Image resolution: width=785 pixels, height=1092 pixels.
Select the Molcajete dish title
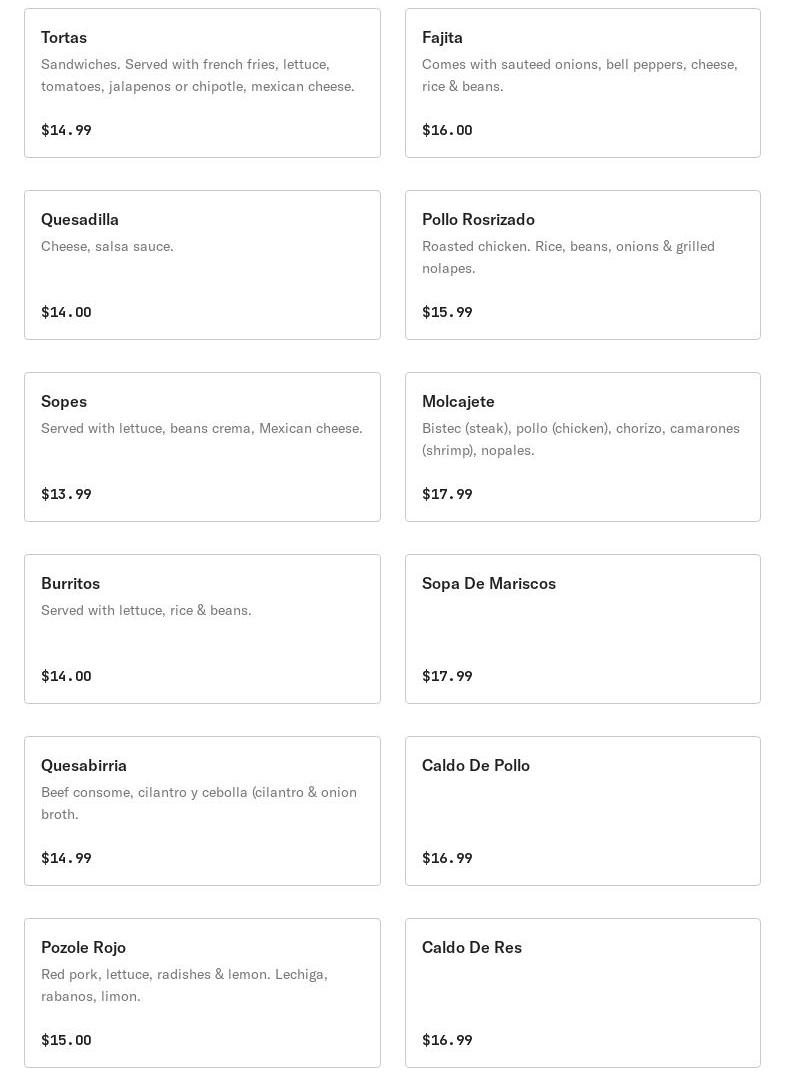click(x=458, y=401)
